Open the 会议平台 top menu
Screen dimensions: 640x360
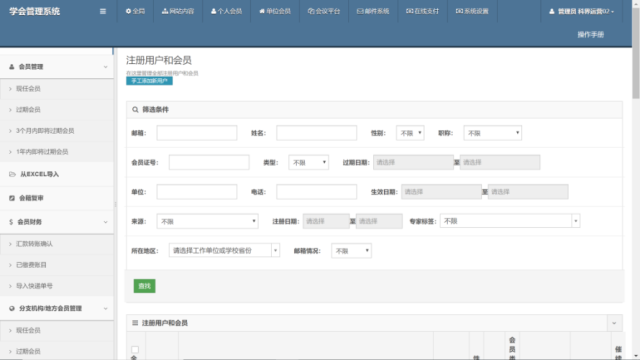324,11
